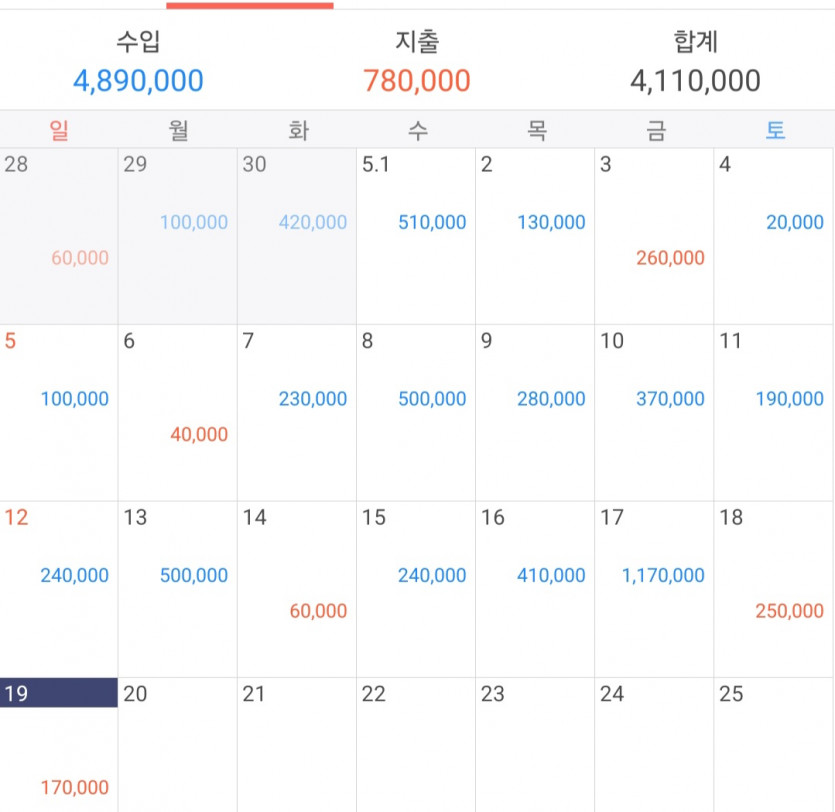Tap the 지출 total 780,000
Viewport: 835px width, 812px height.
pos(417,81)
